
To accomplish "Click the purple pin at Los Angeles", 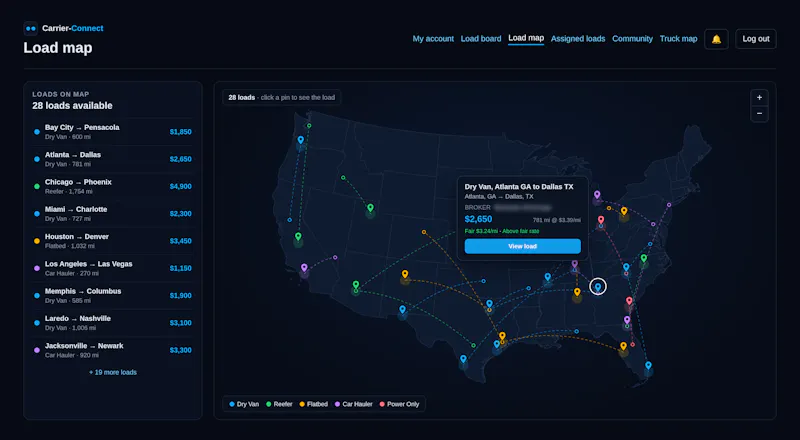I will [304, 268].
